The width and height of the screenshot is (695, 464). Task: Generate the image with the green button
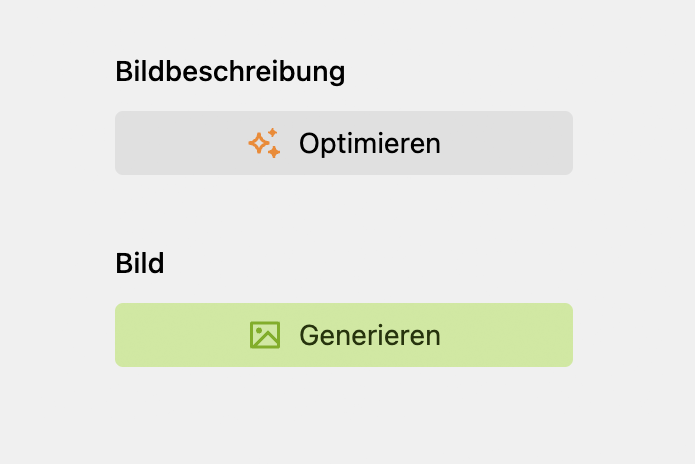point(343,335)
